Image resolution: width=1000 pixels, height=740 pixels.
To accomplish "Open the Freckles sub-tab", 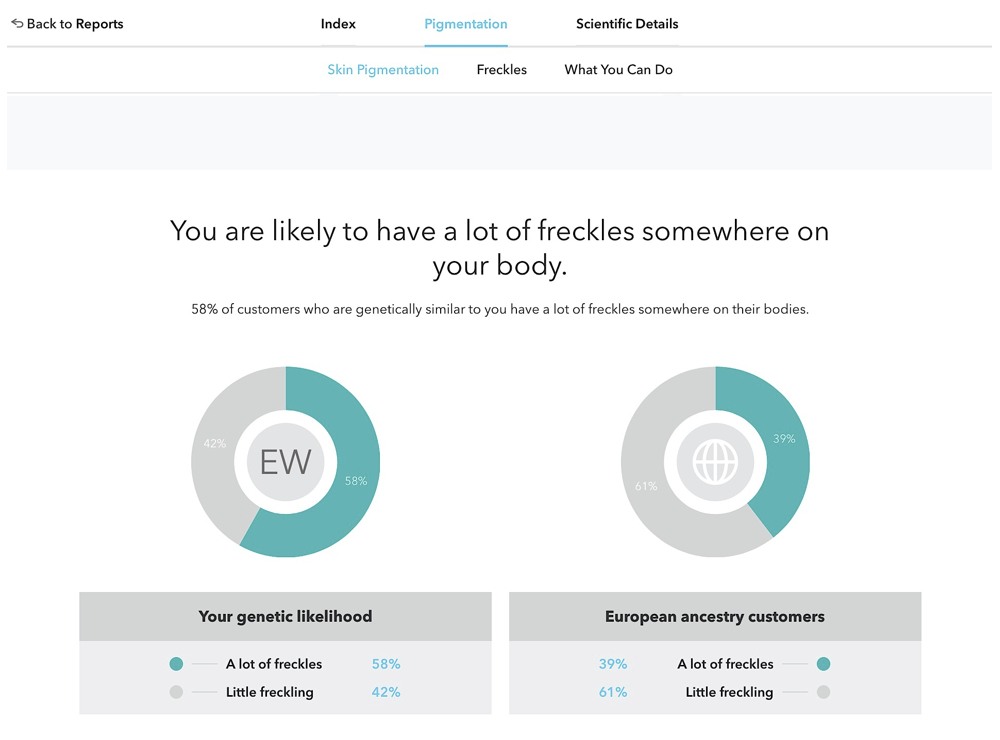I will [501, 70].
